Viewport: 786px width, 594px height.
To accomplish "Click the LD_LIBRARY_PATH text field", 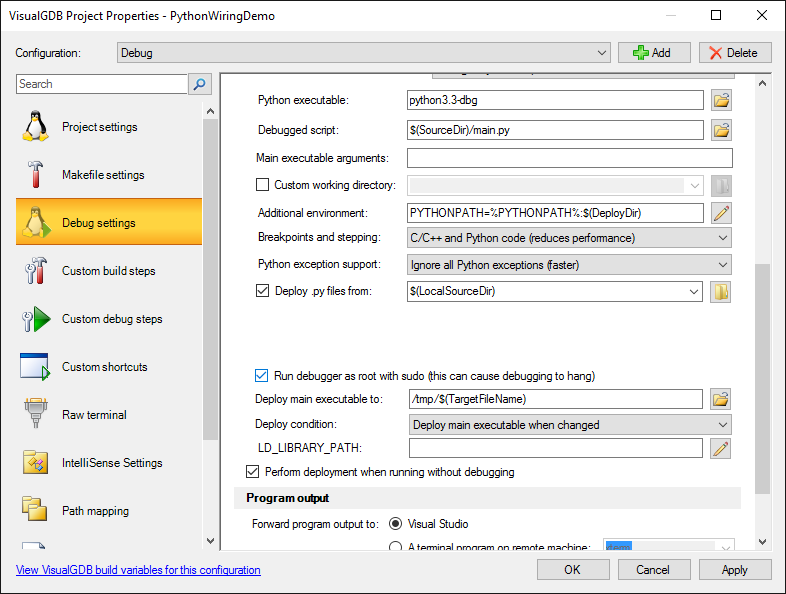I will pyautogui.click(x=556, y=448).
